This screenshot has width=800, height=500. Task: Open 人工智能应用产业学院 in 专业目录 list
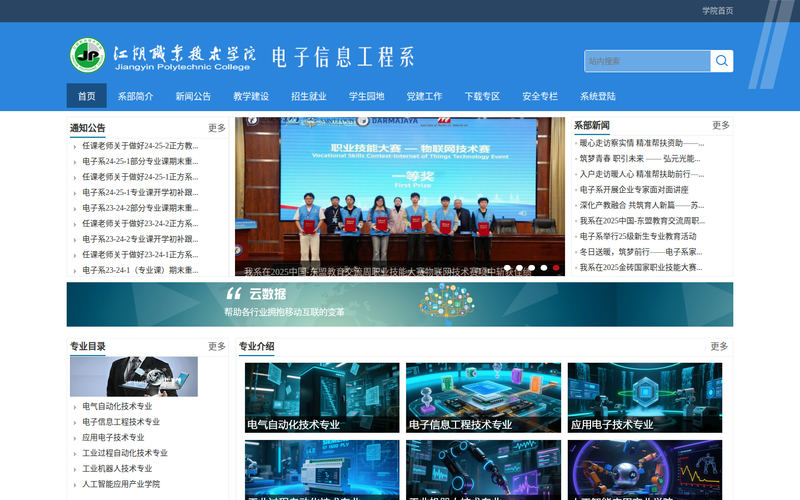point(121,484)
